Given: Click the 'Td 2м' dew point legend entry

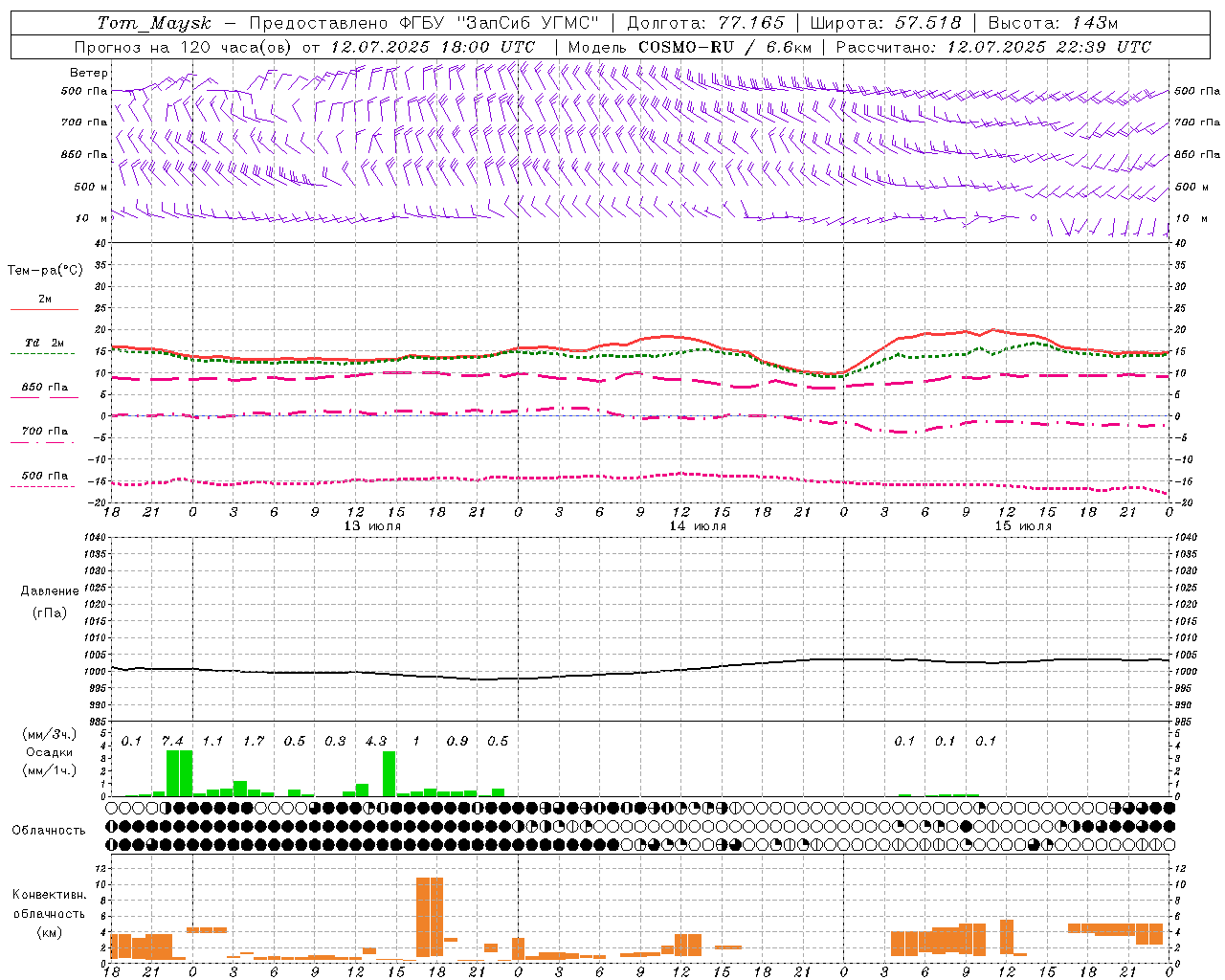Looking at the screenshot, I should [45, 343].
